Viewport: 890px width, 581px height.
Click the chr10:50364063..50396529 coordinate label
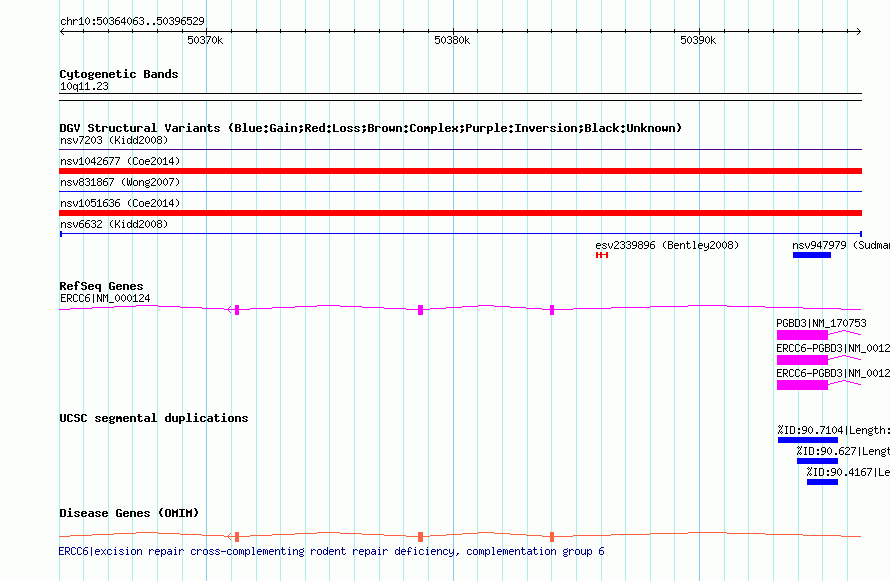click(132, 22)
